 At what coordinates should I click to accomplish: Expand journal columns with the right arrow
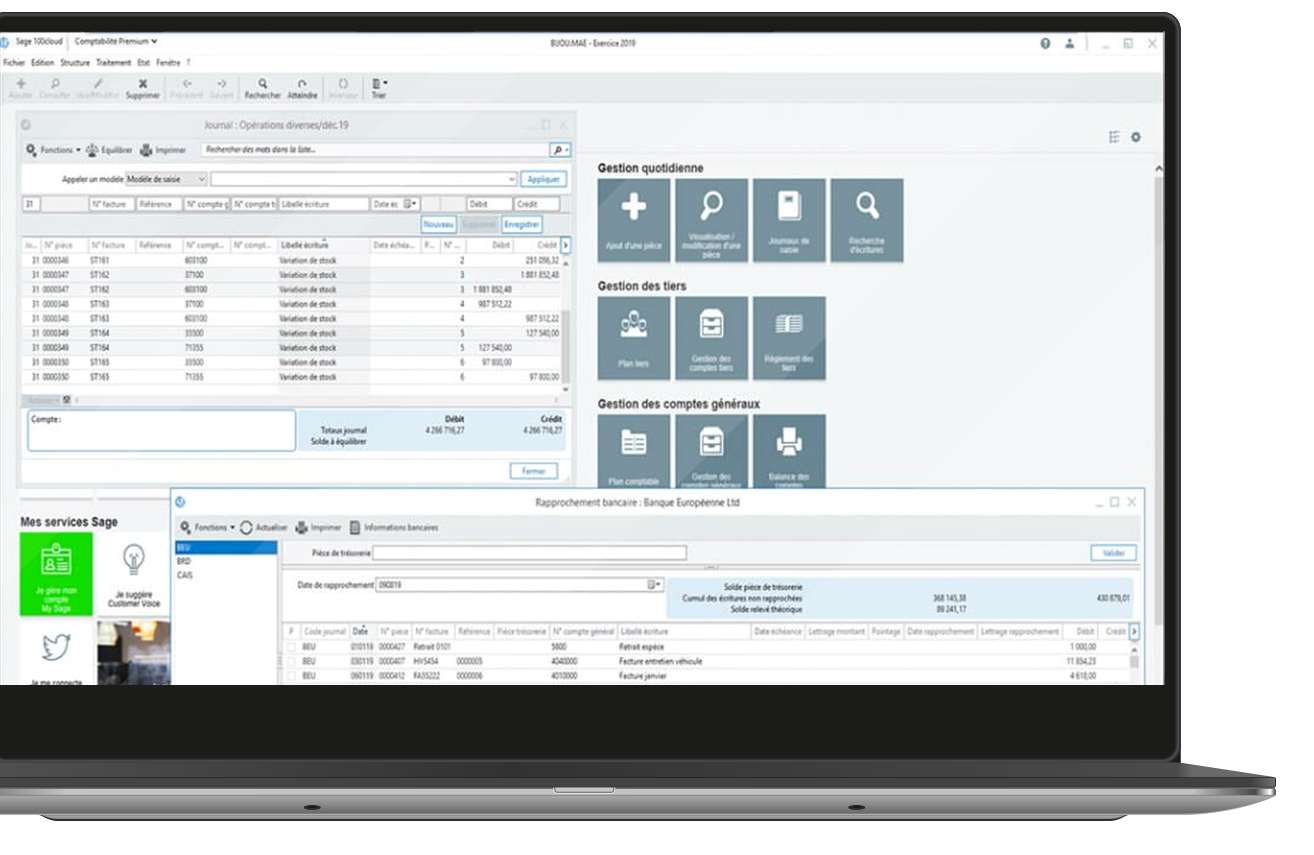565,245
